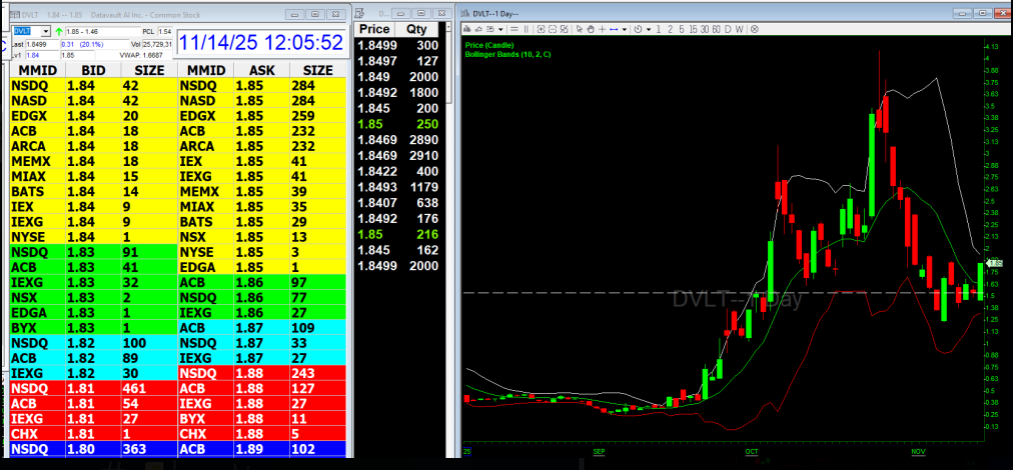
Task: Choose the crosshair cursor tool
Action: 602,30
